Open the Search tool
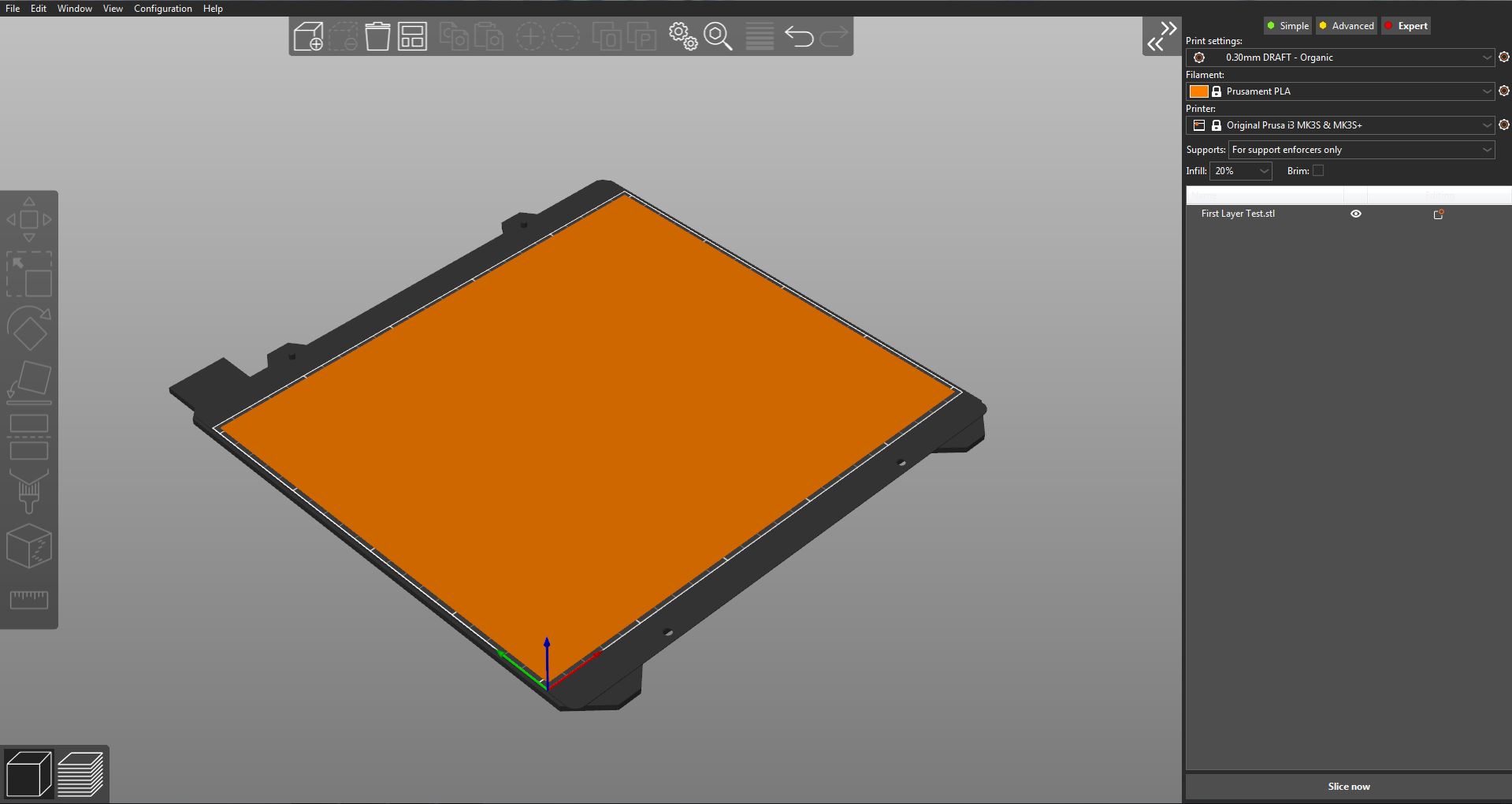The image size is (1512, 804). 718,36
